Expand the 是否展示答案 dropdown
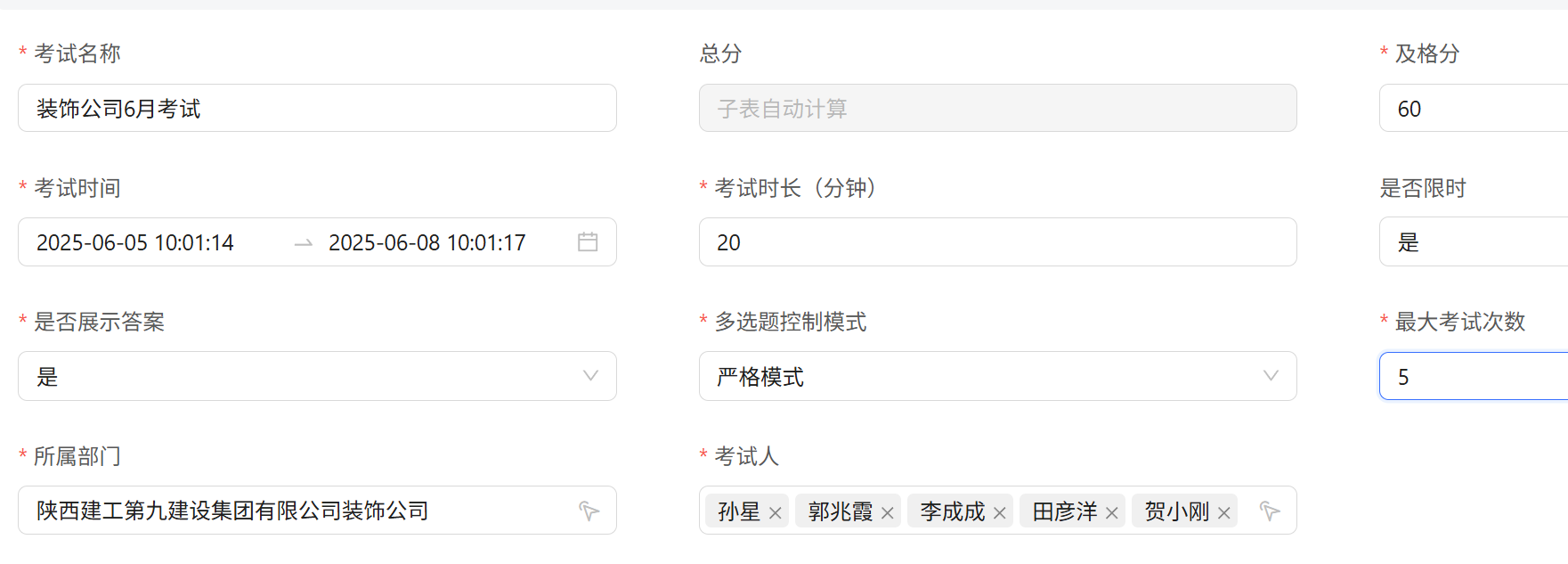 [x=589, y=376]
